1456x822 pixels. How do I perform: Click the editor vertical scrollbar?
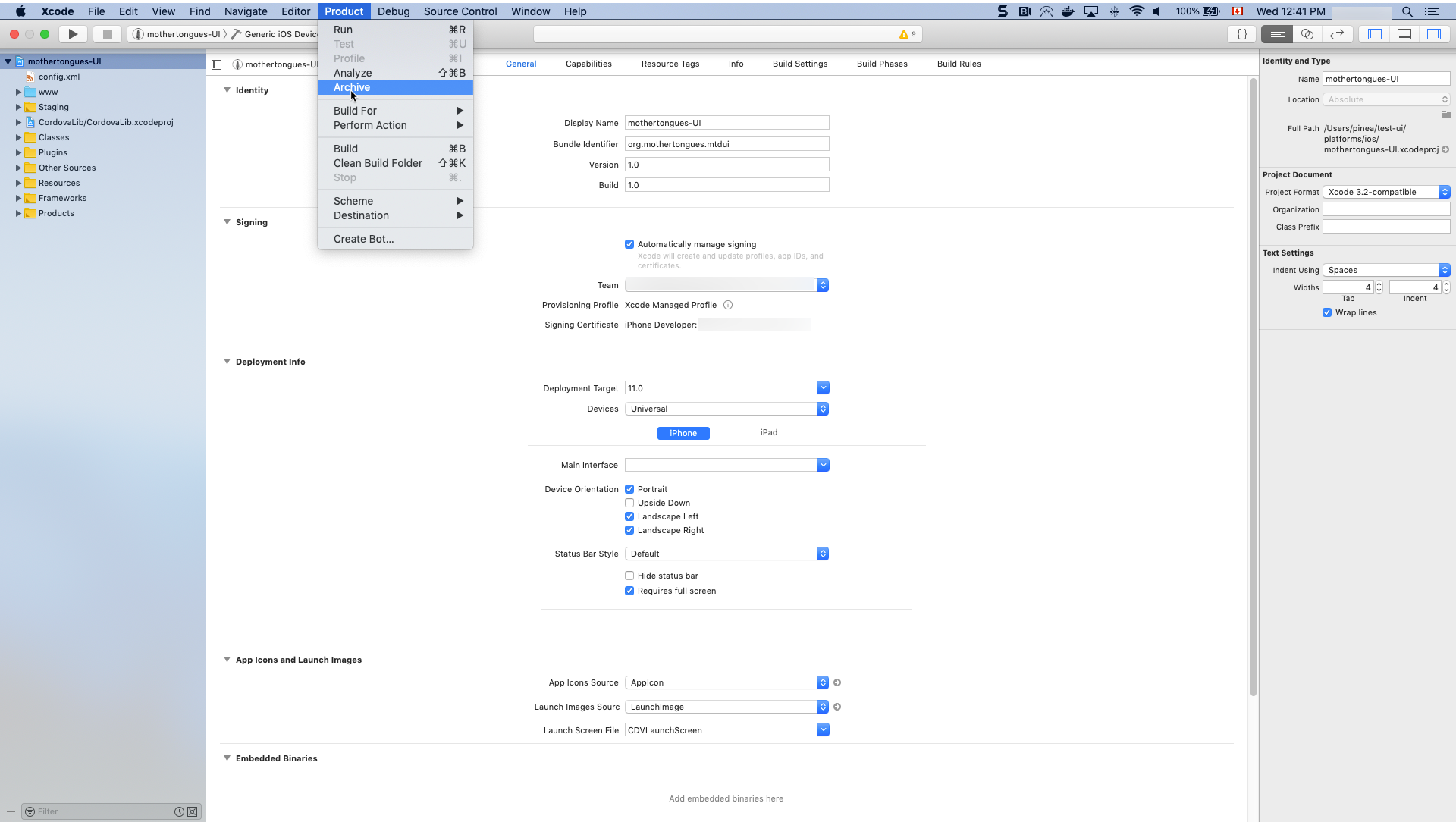tap(1253, 387)
